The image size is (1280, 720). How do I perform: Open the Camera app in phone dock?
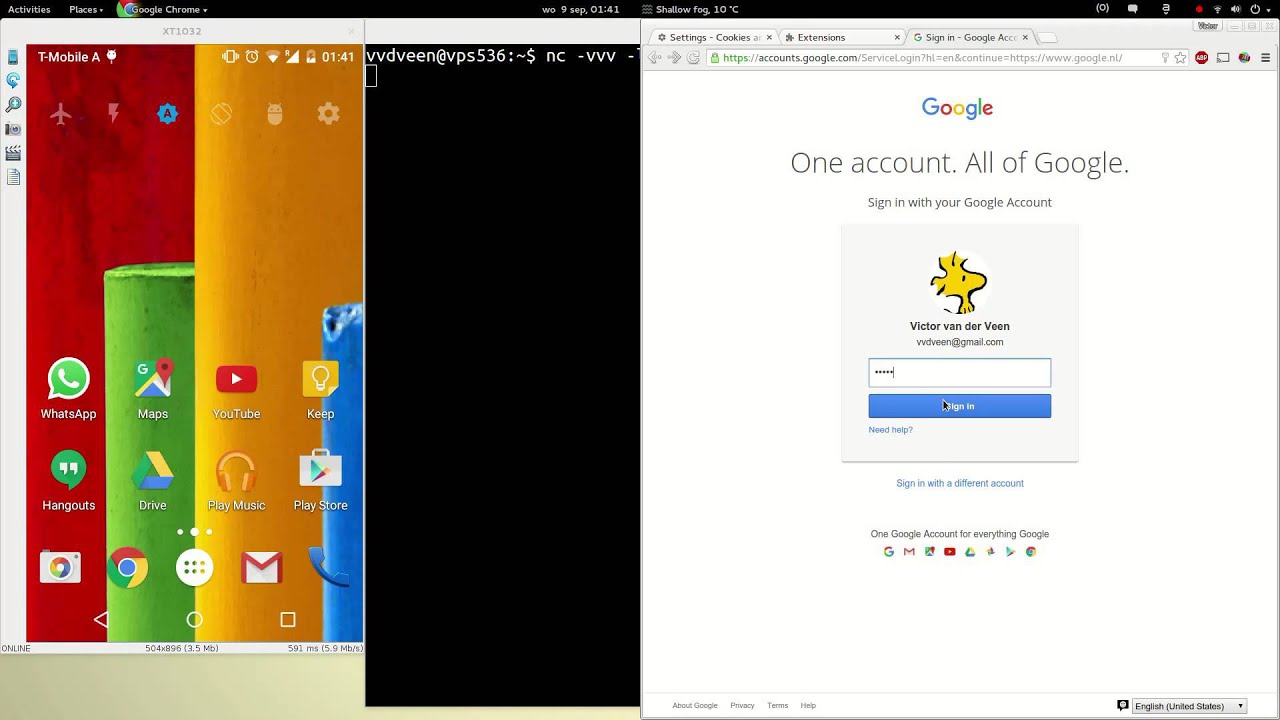(60, 568)
